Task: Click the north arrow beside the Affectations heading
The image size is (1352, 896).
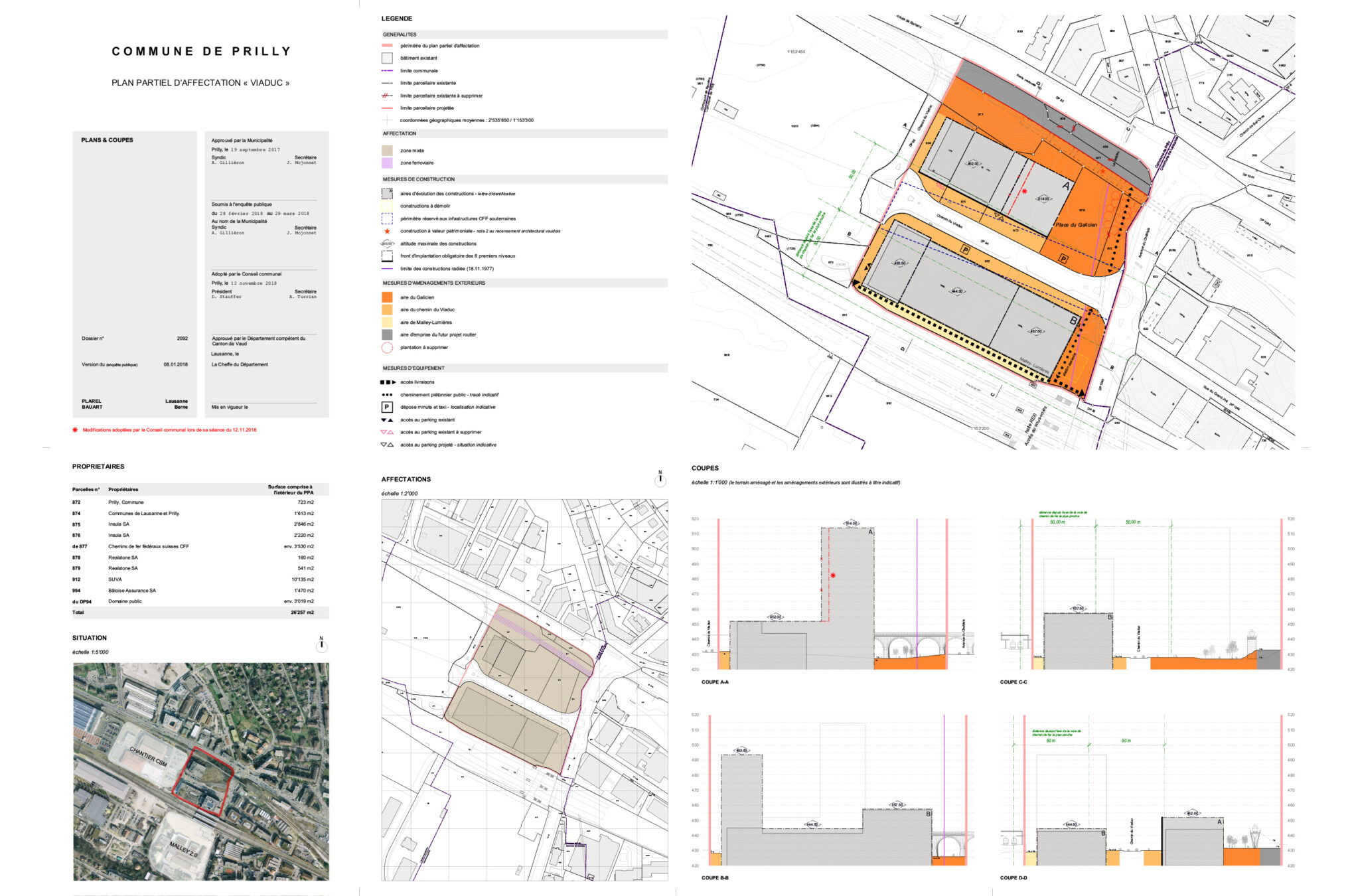Action: [660, 479]
